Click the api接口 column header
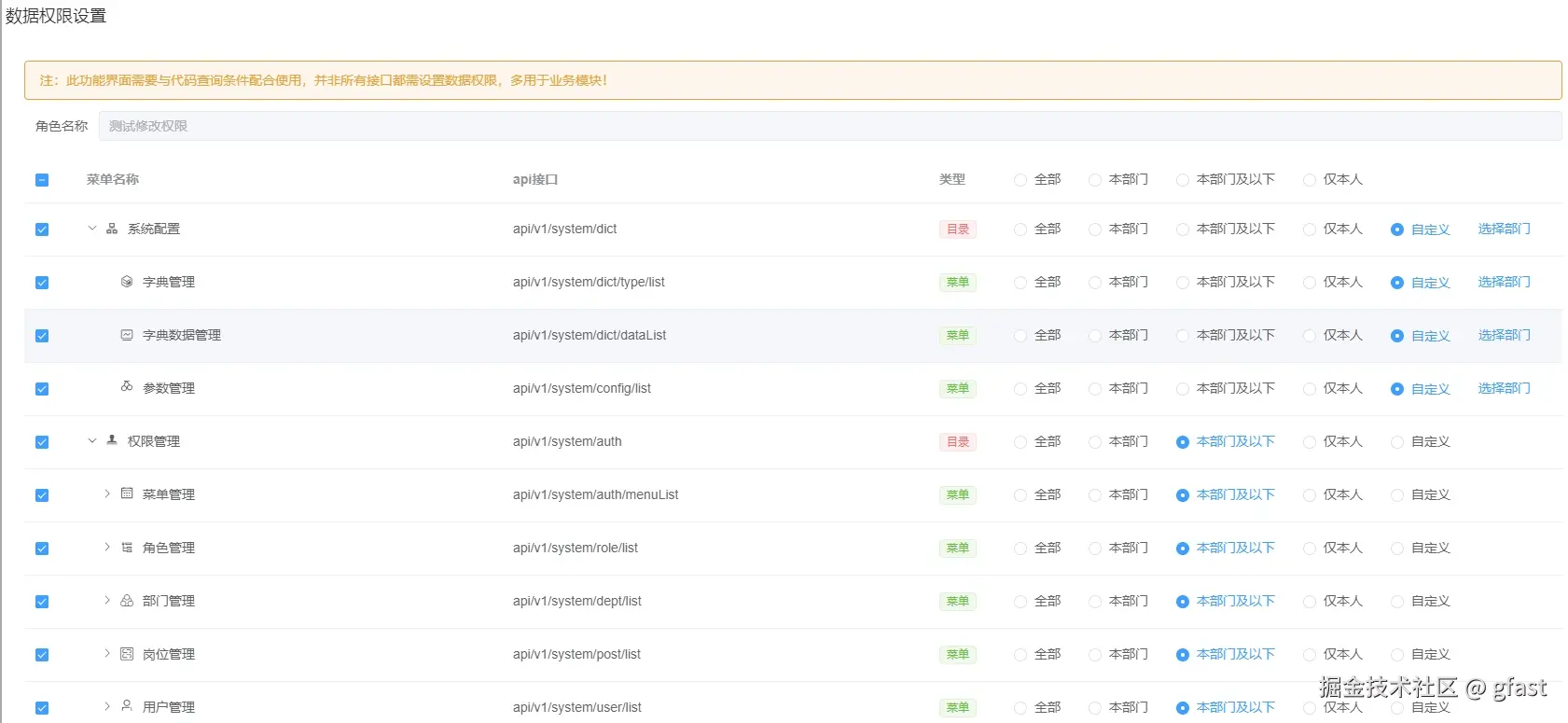 [x=535, y=179]
